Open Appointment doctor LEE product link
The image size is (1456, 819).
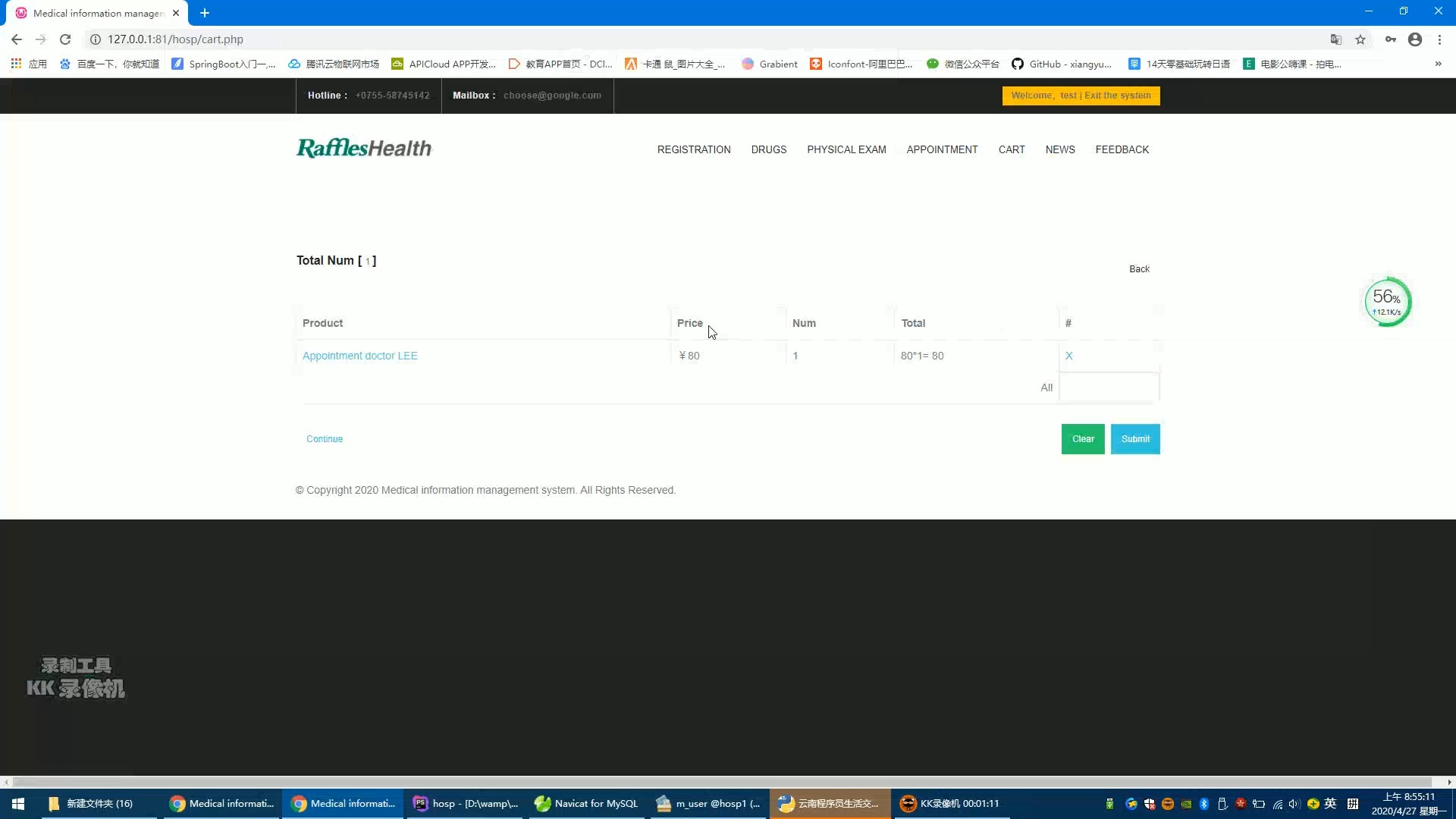click(x=359, y=356)
